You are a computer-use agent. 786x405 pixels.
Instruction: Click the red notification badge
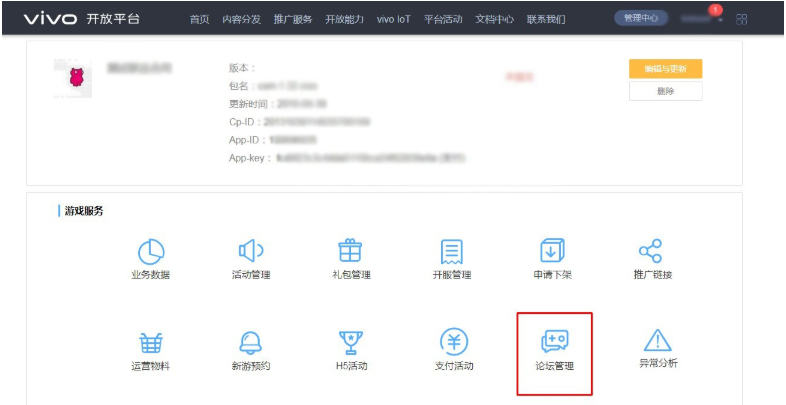coord(715,10)
